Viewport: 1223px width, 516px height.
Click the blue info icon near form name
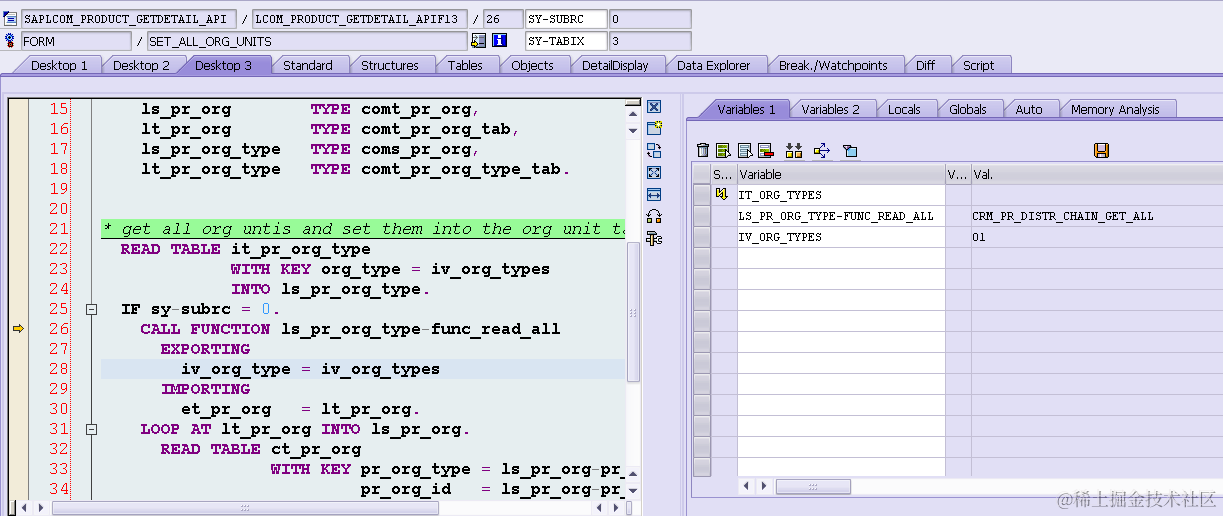pos(500,41)
